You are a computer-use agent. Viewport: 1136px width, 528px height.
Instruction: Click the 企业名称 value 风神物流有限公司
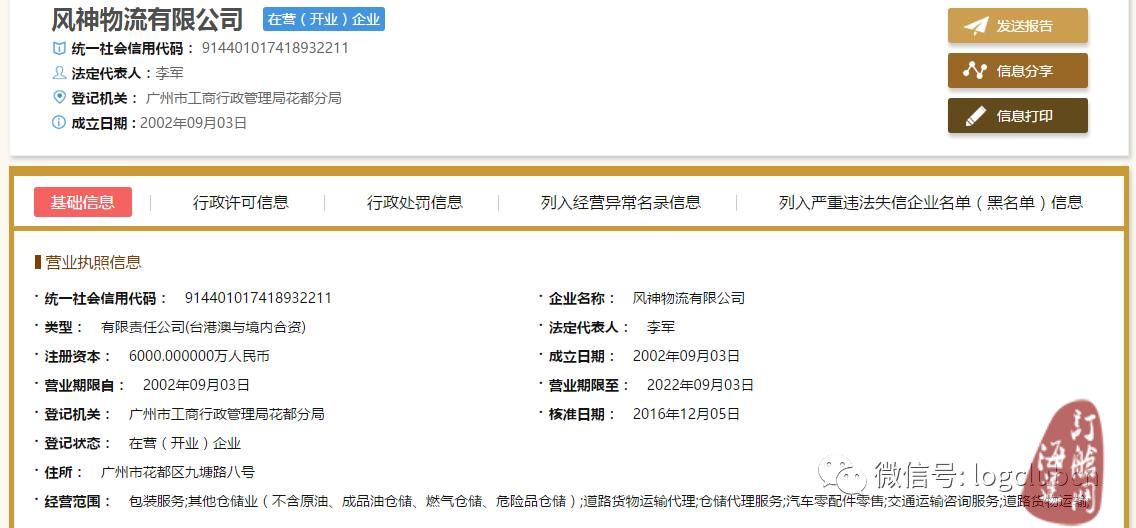tap(688, 298)
